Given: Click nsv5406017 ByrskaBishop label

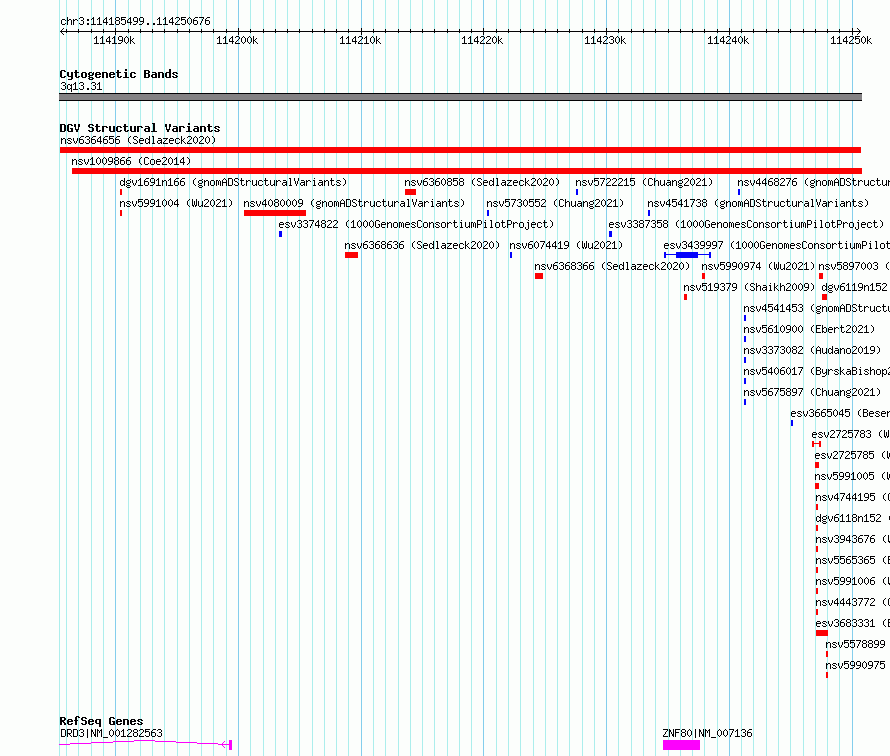Looking at the screenshot, I should pos(817,371).
